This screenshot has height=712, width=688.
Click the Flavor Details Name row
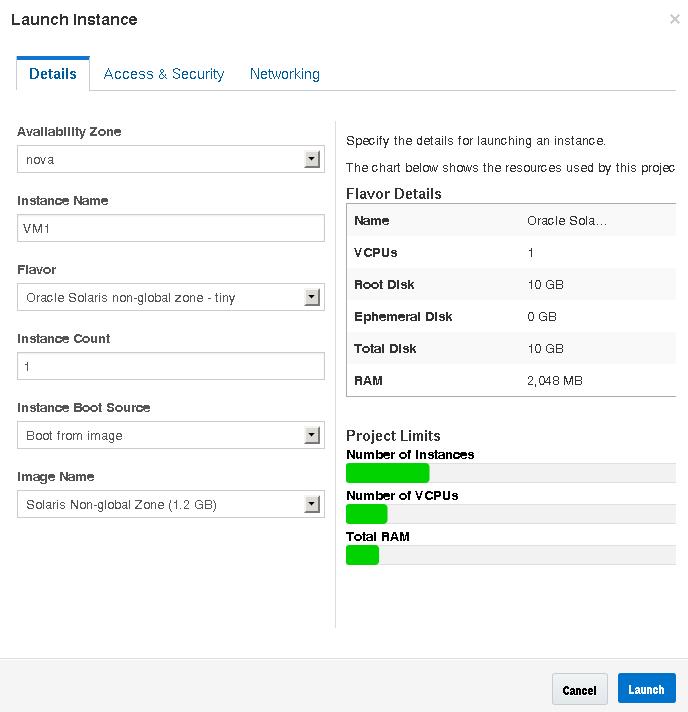(510, 221)
